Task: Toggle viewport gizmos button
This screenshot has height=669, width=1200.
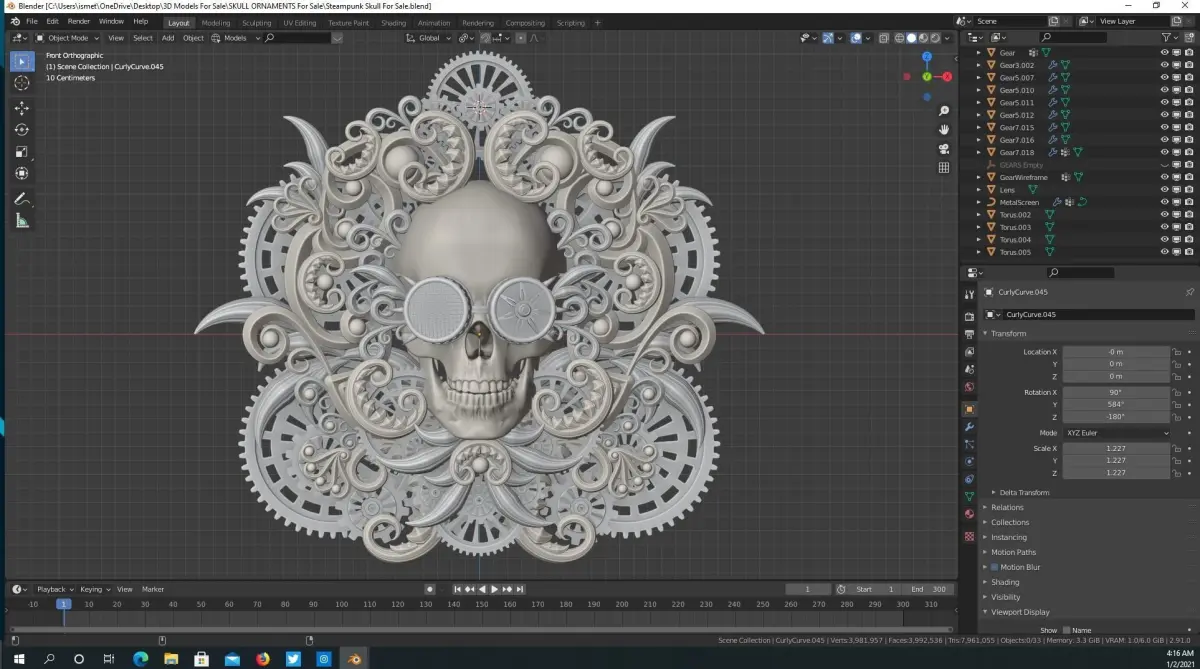Action: [829, 38]
